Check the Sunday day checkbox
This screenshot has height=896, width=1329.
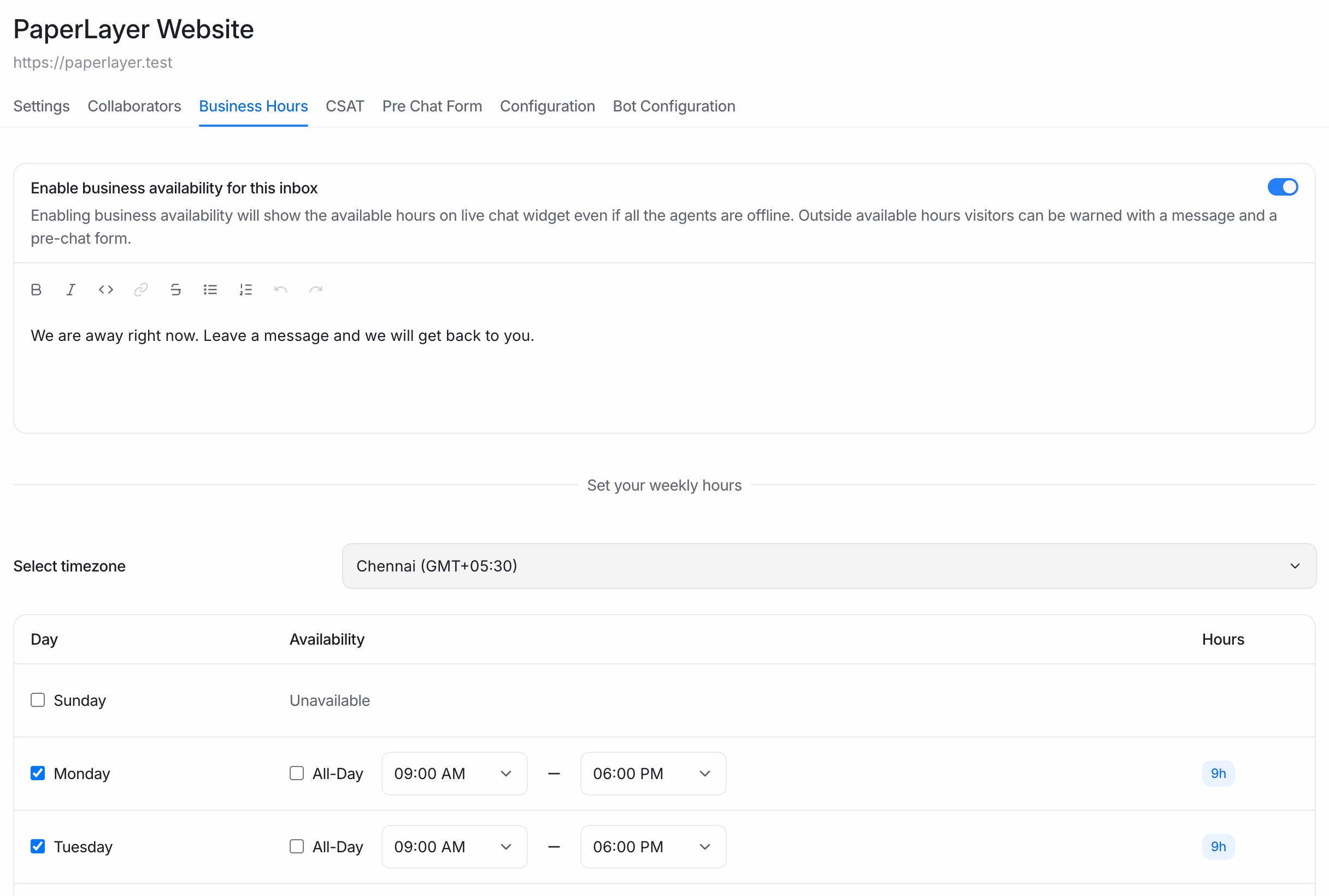tap(38, 700)
